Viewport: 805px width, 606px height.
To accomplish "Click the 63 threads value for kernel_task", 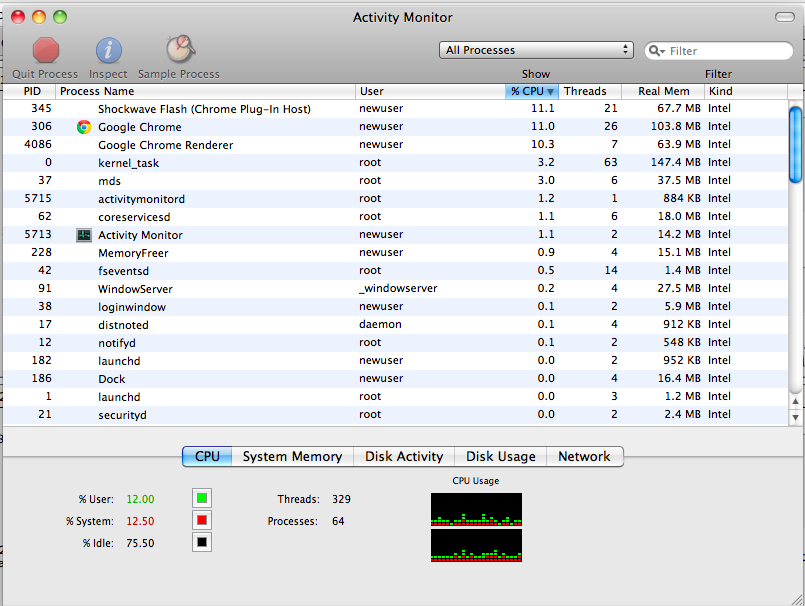I will (x=610, y=162).
